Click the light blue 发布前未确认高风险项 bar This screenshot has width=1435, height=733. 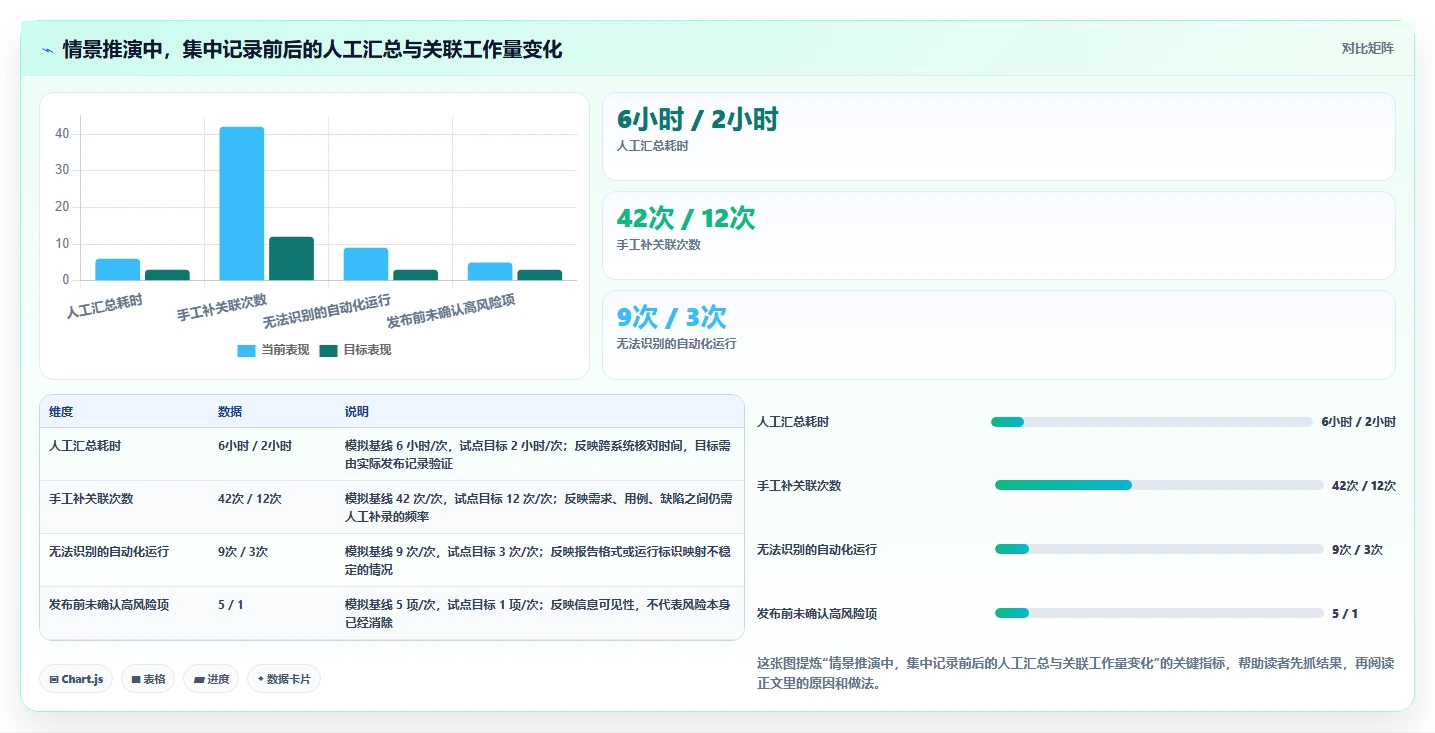[x=490, y=271]
